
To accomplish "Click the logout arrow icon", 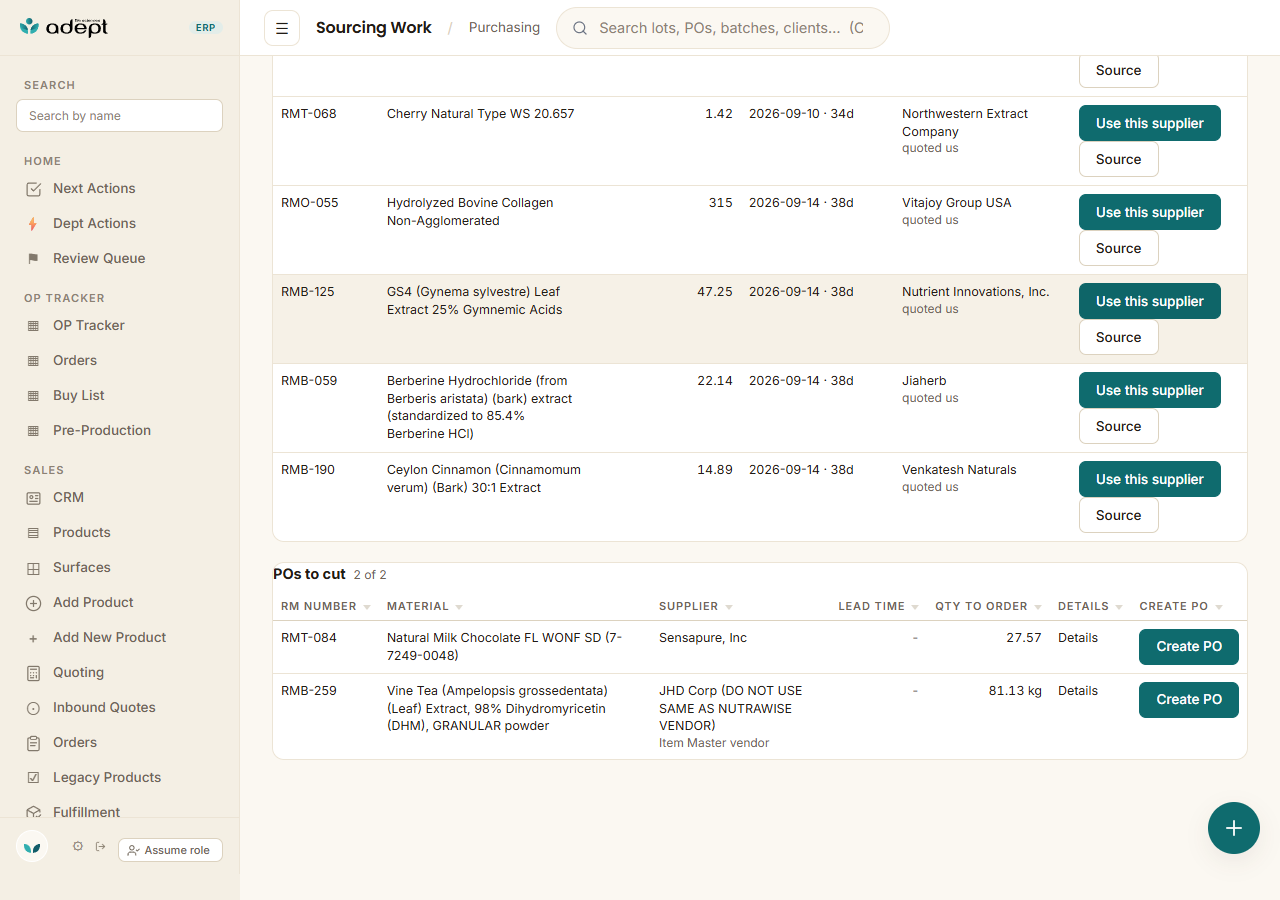I will pos(100,846).
